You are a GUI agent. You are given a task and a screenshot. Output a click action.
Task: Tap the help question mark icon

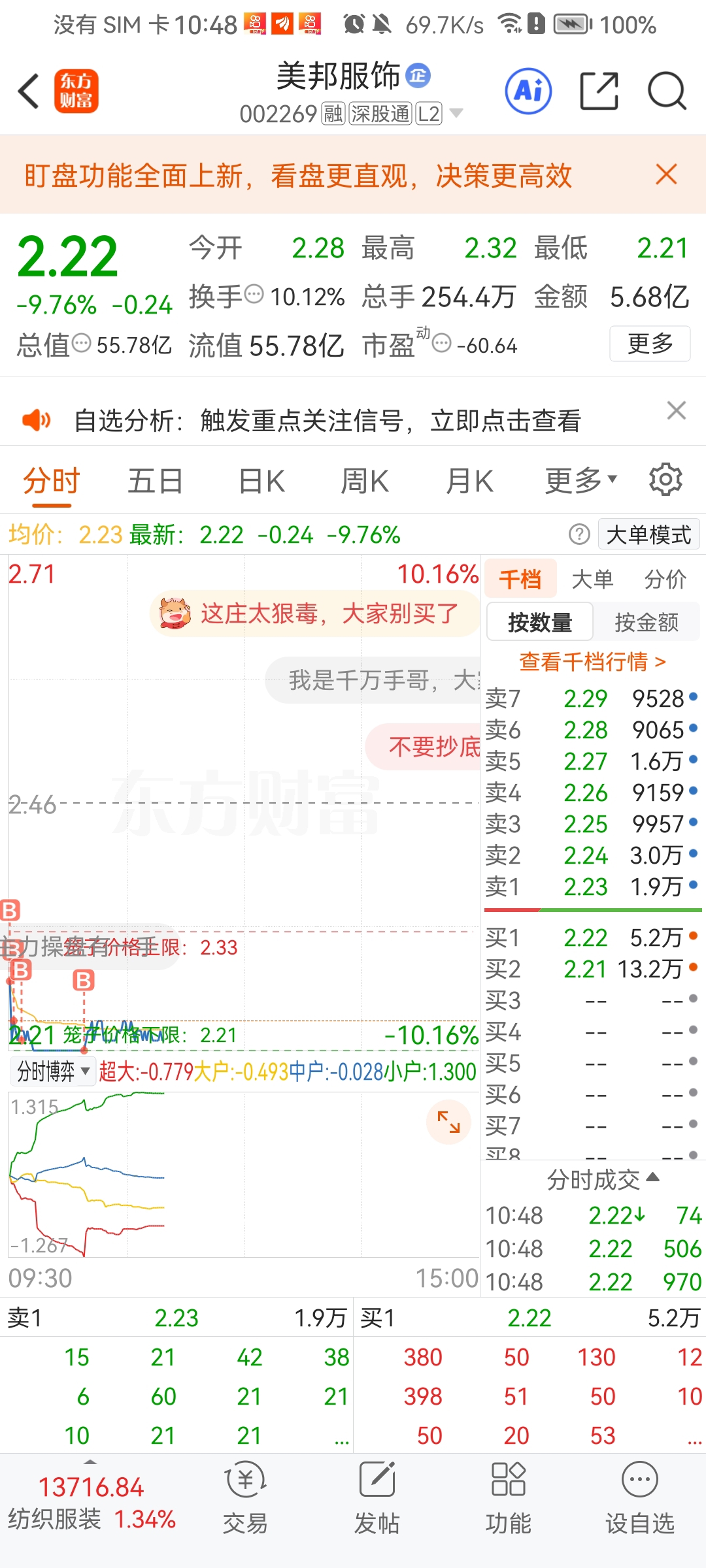(579, 534)
